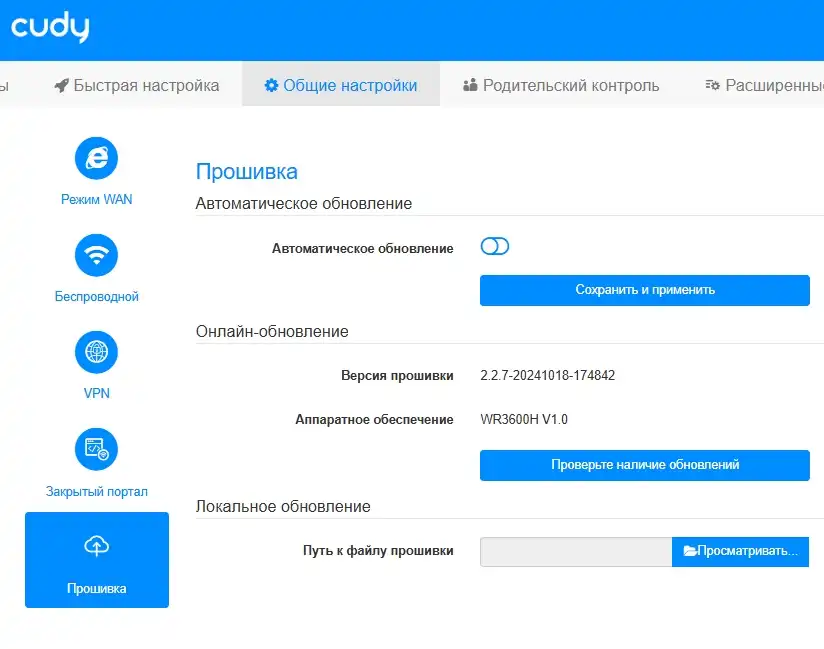Switch to the Родительский контроль tab
Viewport: 824px width, 649px height.
pos(571,85)
